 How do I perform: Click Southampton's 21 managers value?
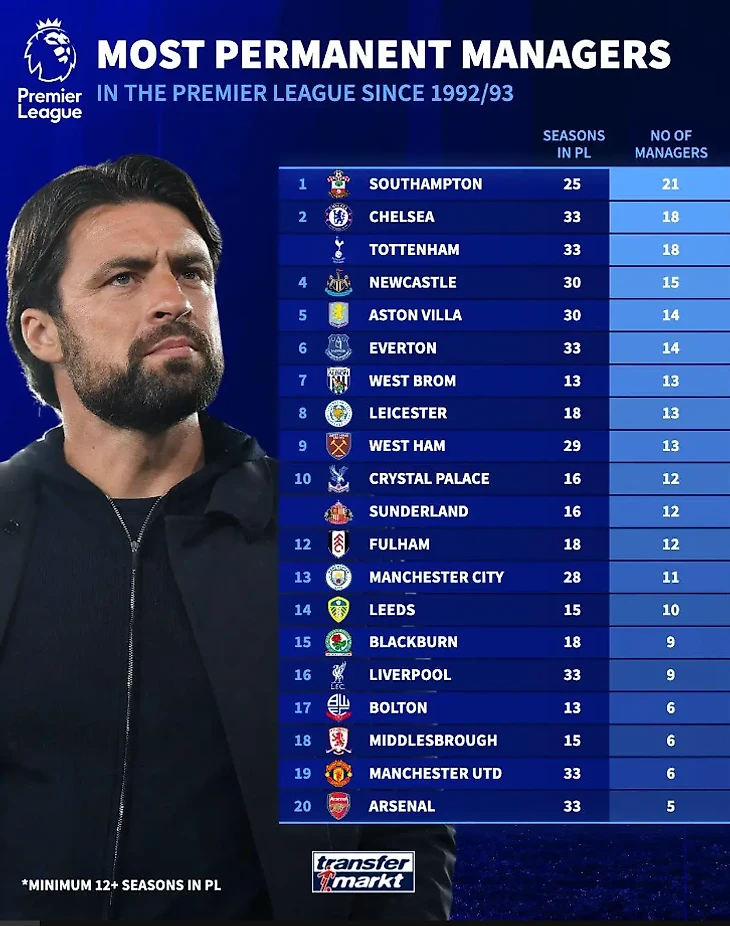pos(670,184)
